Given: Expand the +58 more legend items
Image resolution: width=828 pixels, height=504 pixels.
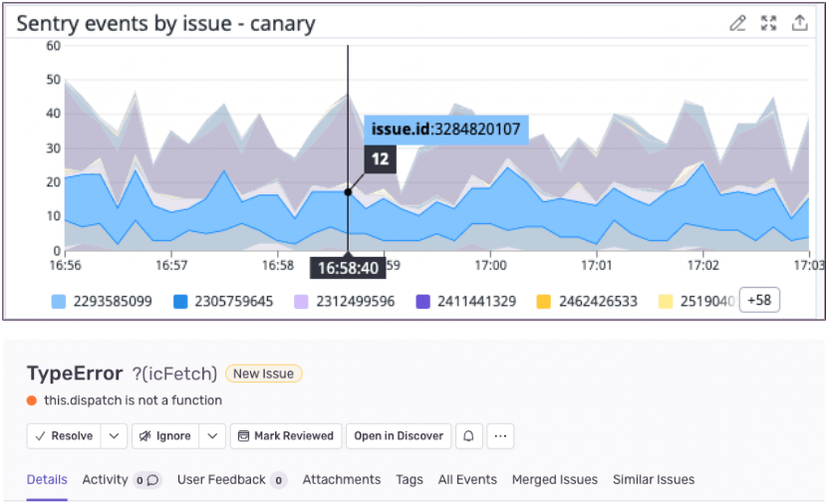Looking at the screenshot, I should coord(759,300).
